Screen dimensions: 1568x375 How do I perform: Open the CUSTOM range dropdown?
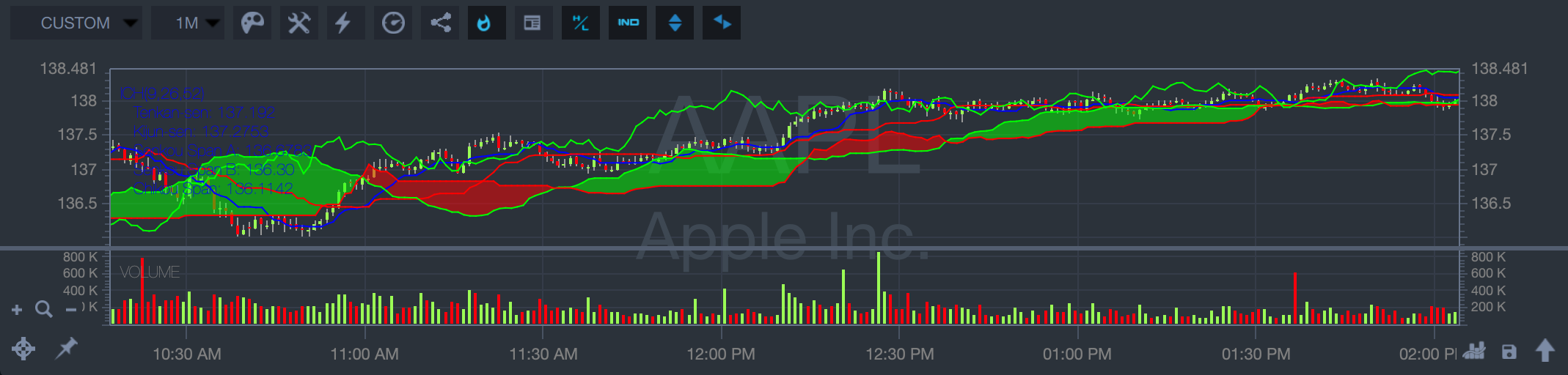click(76, 23)
